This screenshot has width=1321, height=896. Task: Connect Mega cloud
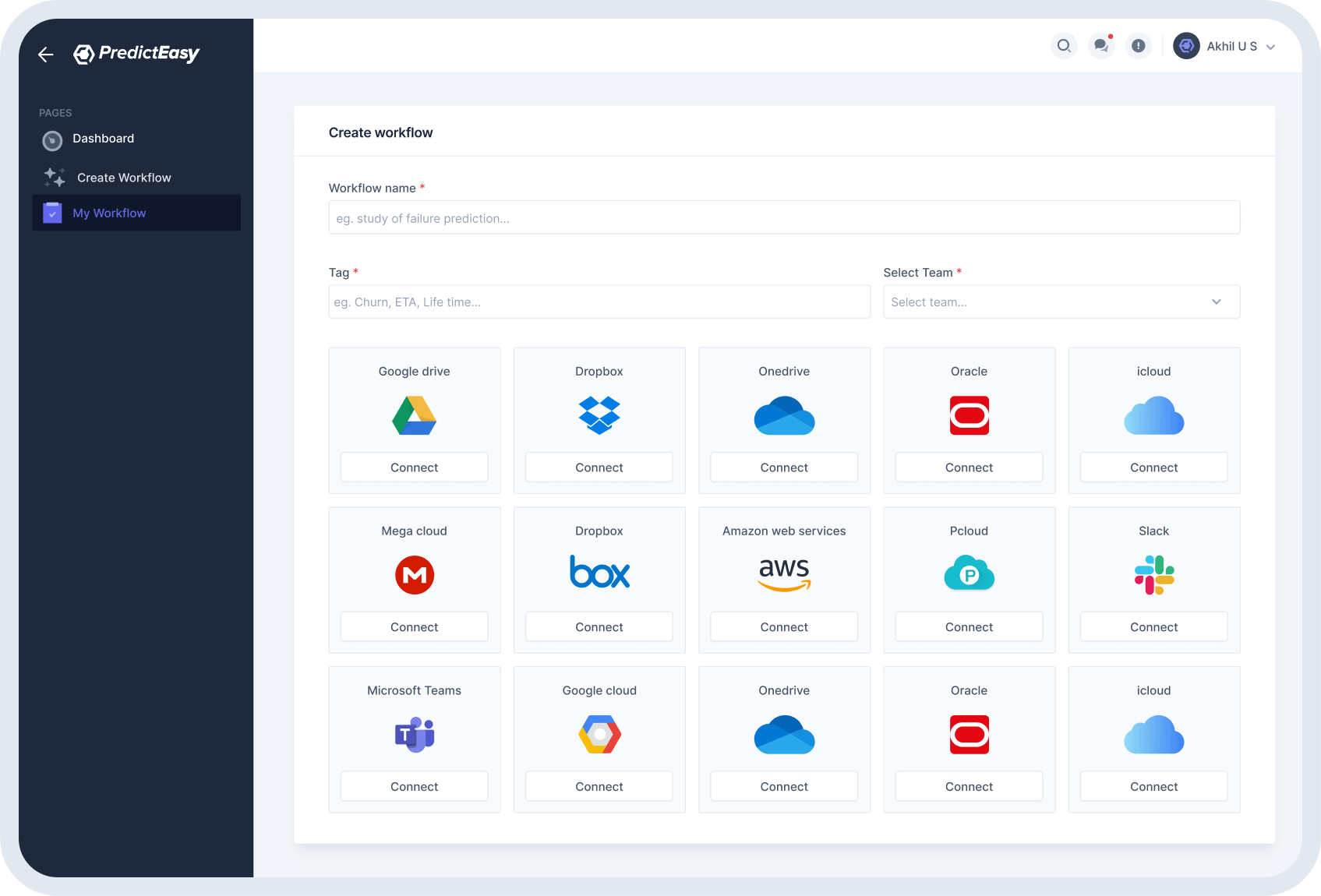(415, 627)
